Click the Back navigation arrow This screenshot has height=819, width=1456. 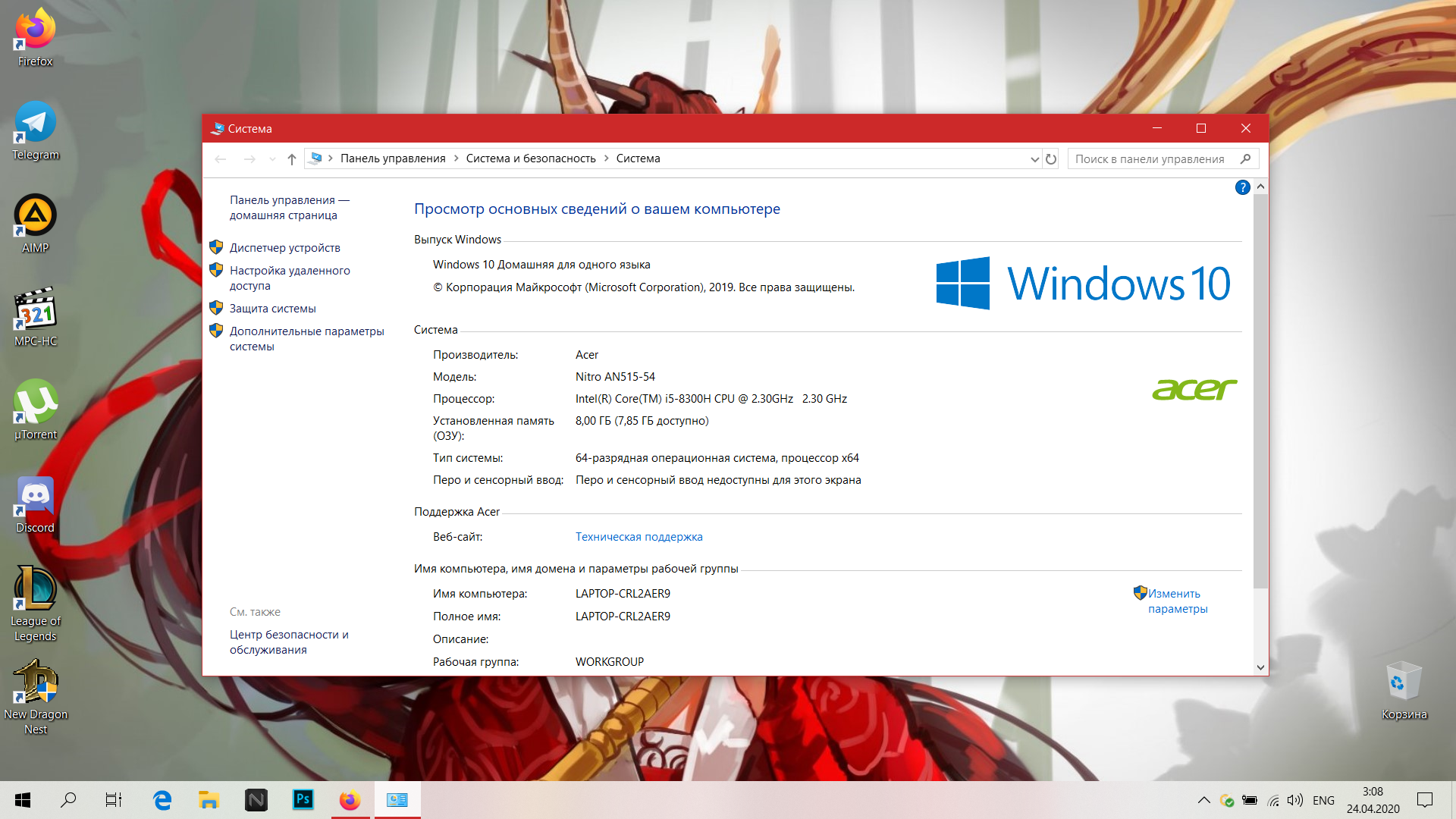click(x=221, y=159)
